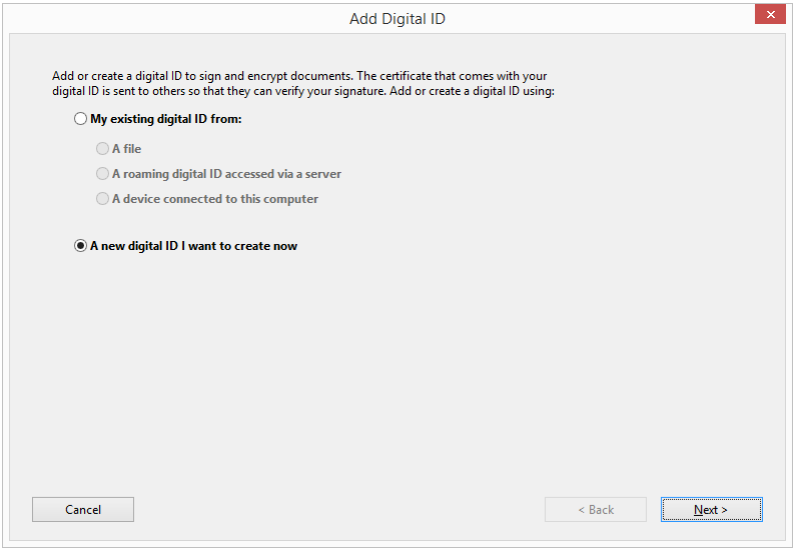The height and width of the screenshot is (553, 799).
Task: Click the digital ID description paragraph
Action: 302,84
